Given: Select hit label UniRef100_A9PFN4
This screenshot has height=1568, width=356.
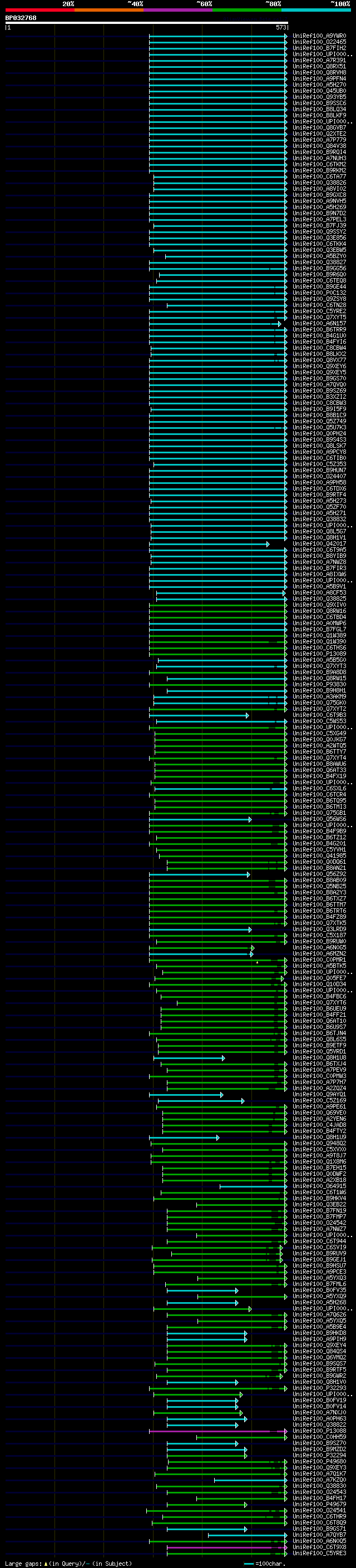Looking at the screenshot, I should (319, 78).
